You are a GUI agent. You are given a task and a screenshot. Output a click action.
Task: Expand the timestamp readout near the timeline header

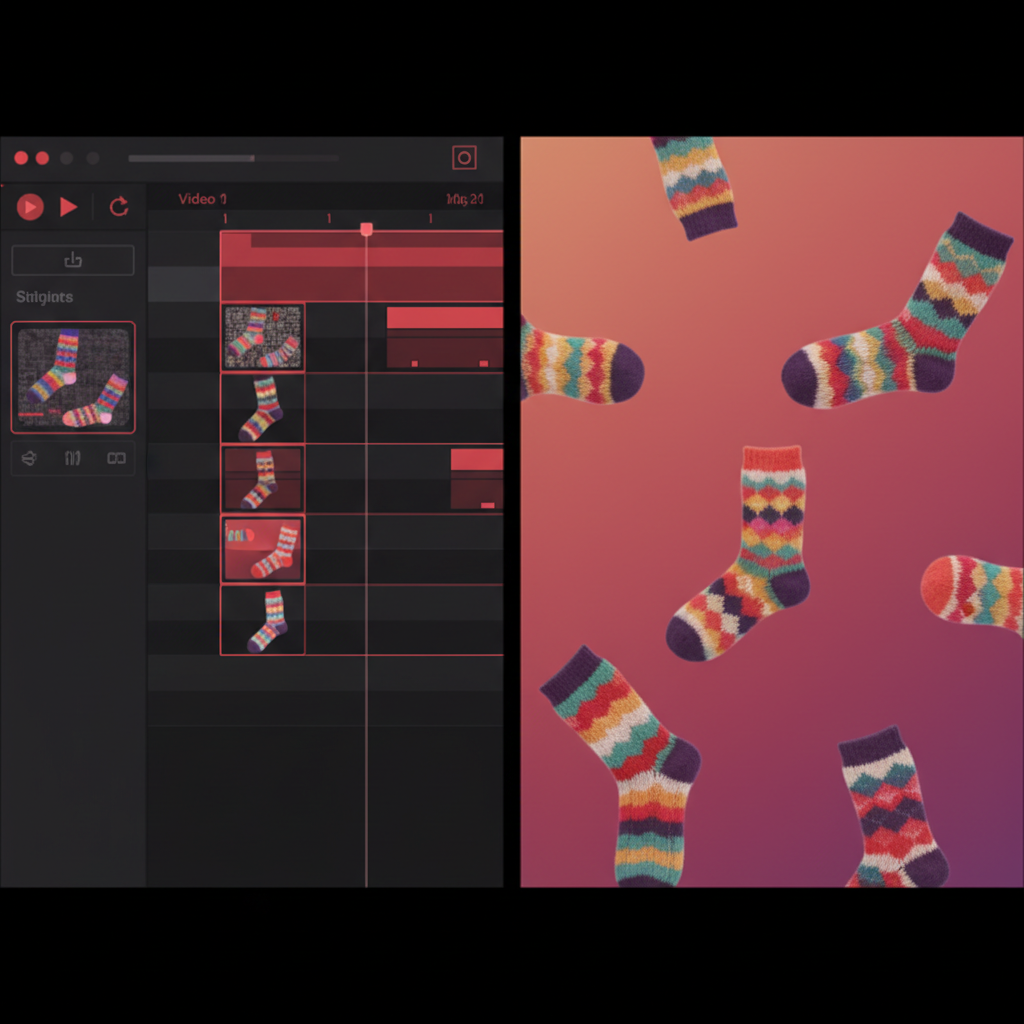pos(463,199)
